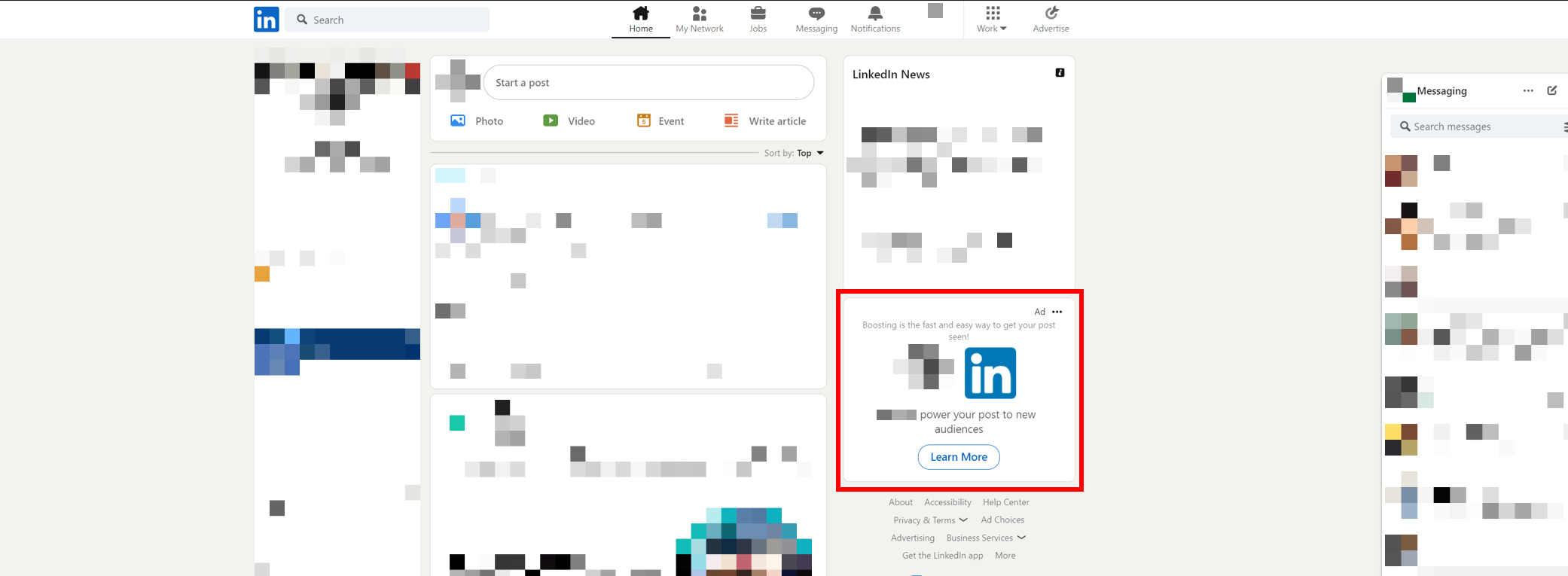Click the LinkedIn News info icon
Screen dimensions: 1568x576
pos(1060,73)
